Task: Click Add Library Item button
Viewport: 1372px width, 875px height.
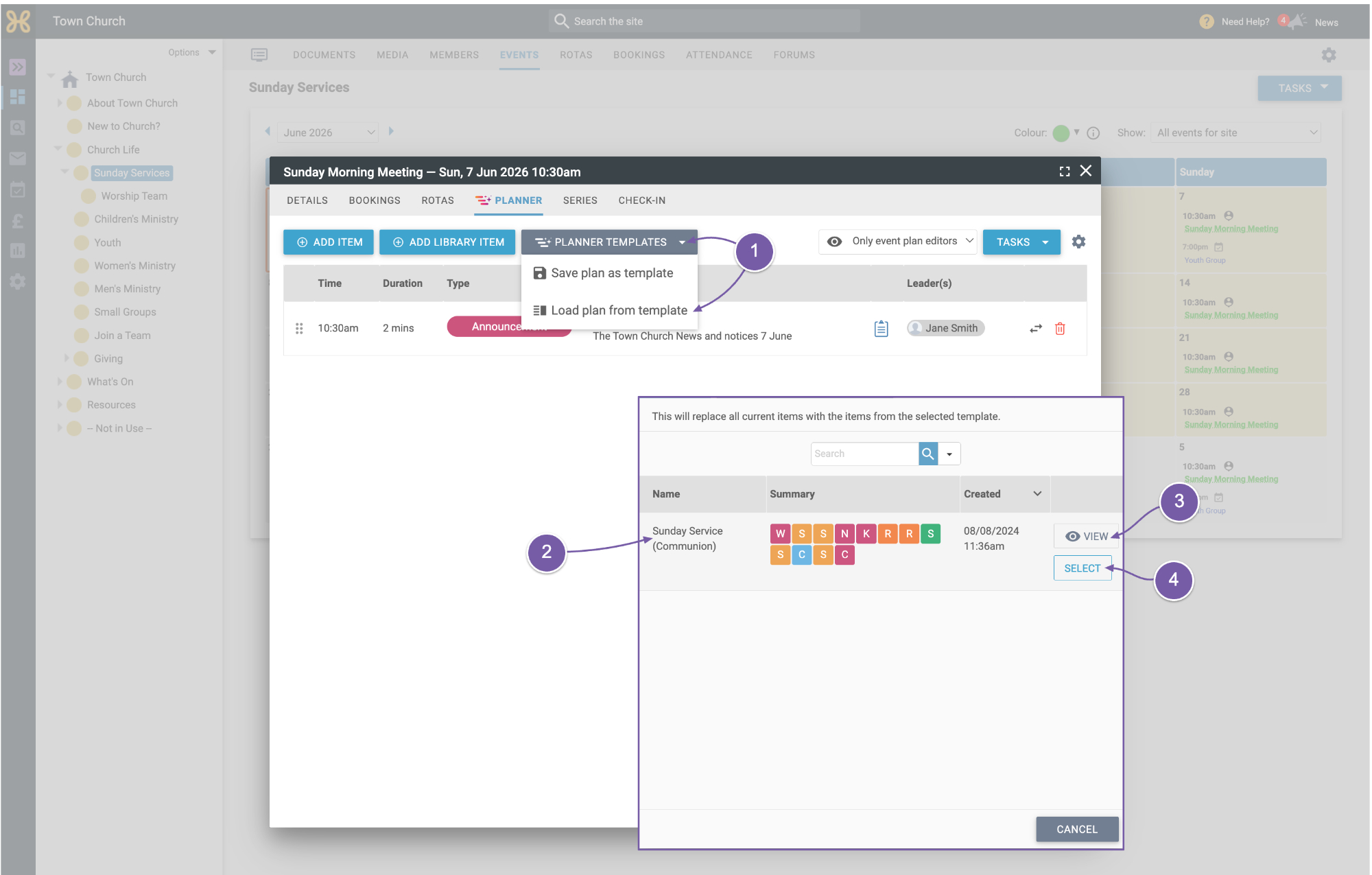Action: tap(447, 242)
